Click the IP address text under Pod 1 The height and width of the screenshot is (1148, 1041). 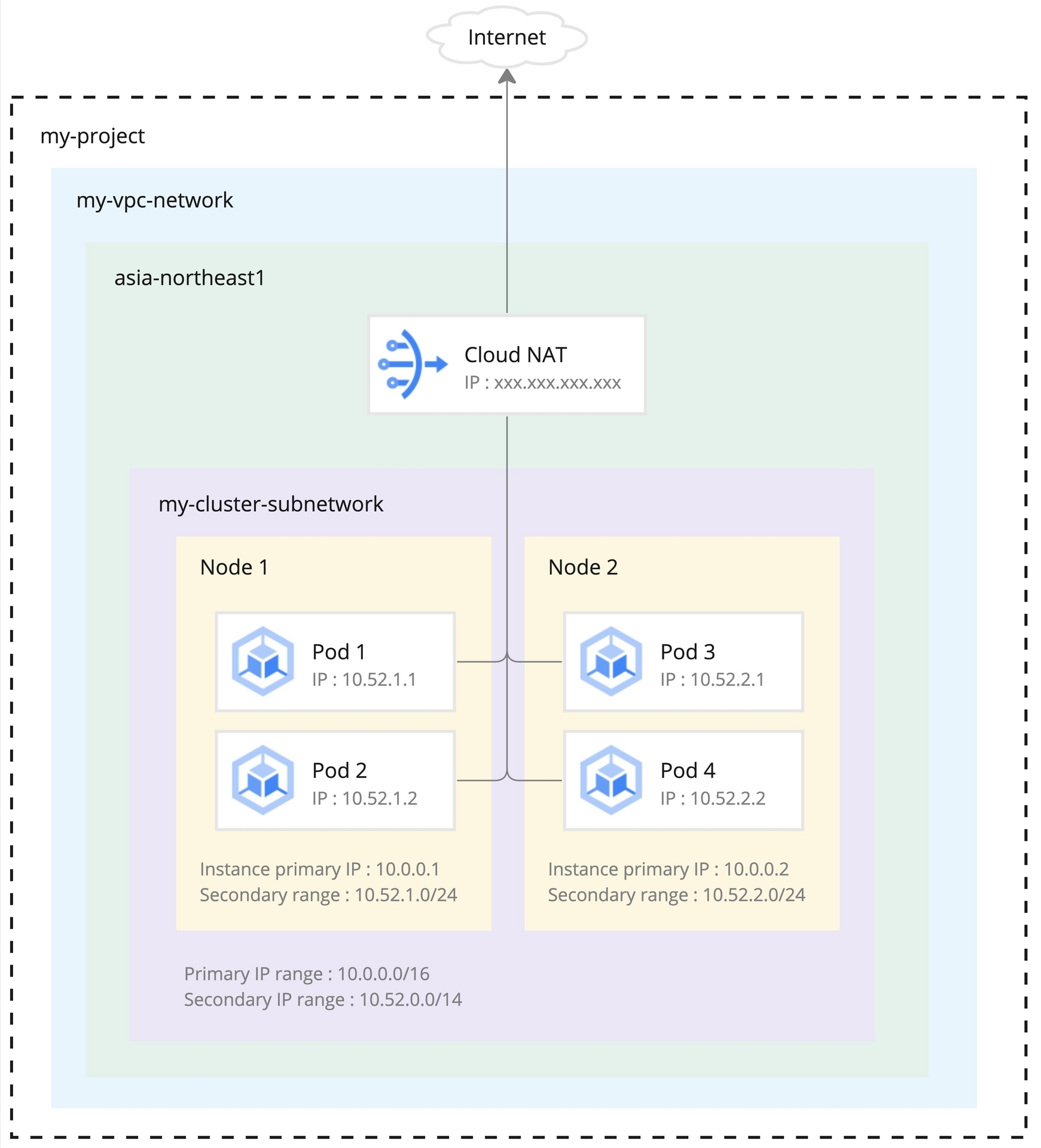[363, 679]
